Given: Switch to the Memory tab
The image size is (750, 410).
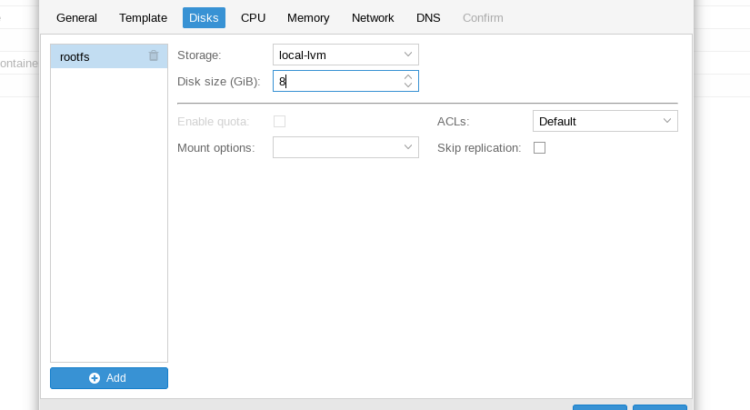Looking at the screenshot, I should 308,18.
